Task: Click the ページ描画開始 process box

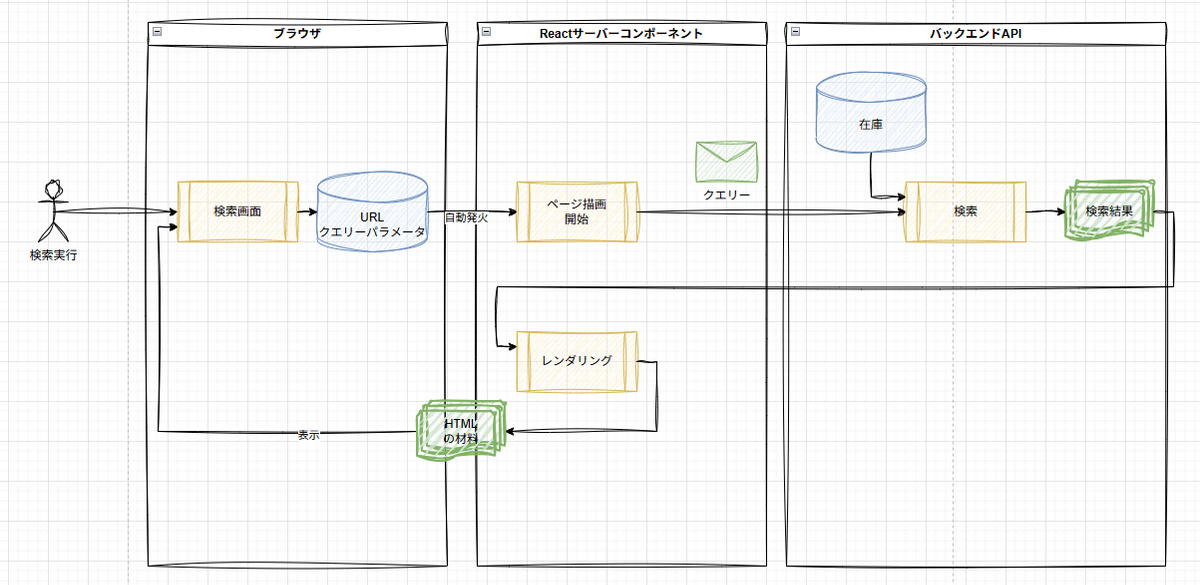Action: click(576, 212)
